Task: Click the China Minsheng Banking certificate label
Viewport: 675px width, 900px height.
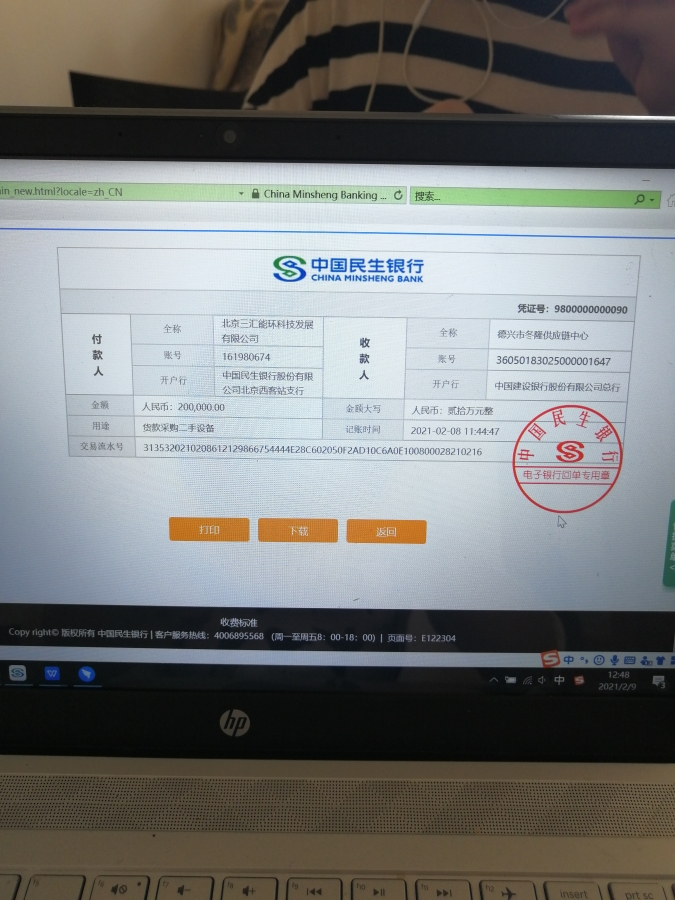Action: pyautogui.click(x=324, y=195)
